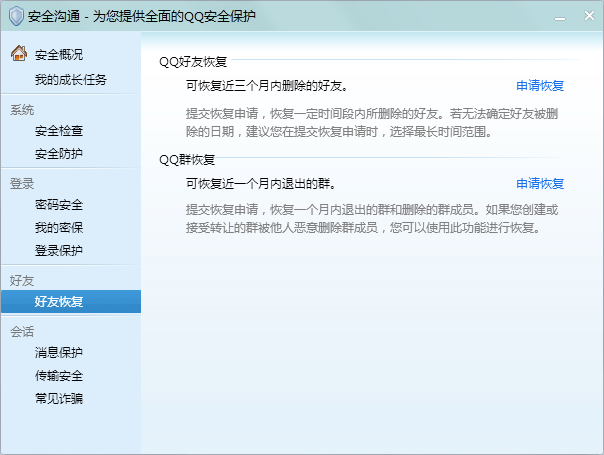Click the home icon beside 安全概况
604x455 pixels.
18,53
